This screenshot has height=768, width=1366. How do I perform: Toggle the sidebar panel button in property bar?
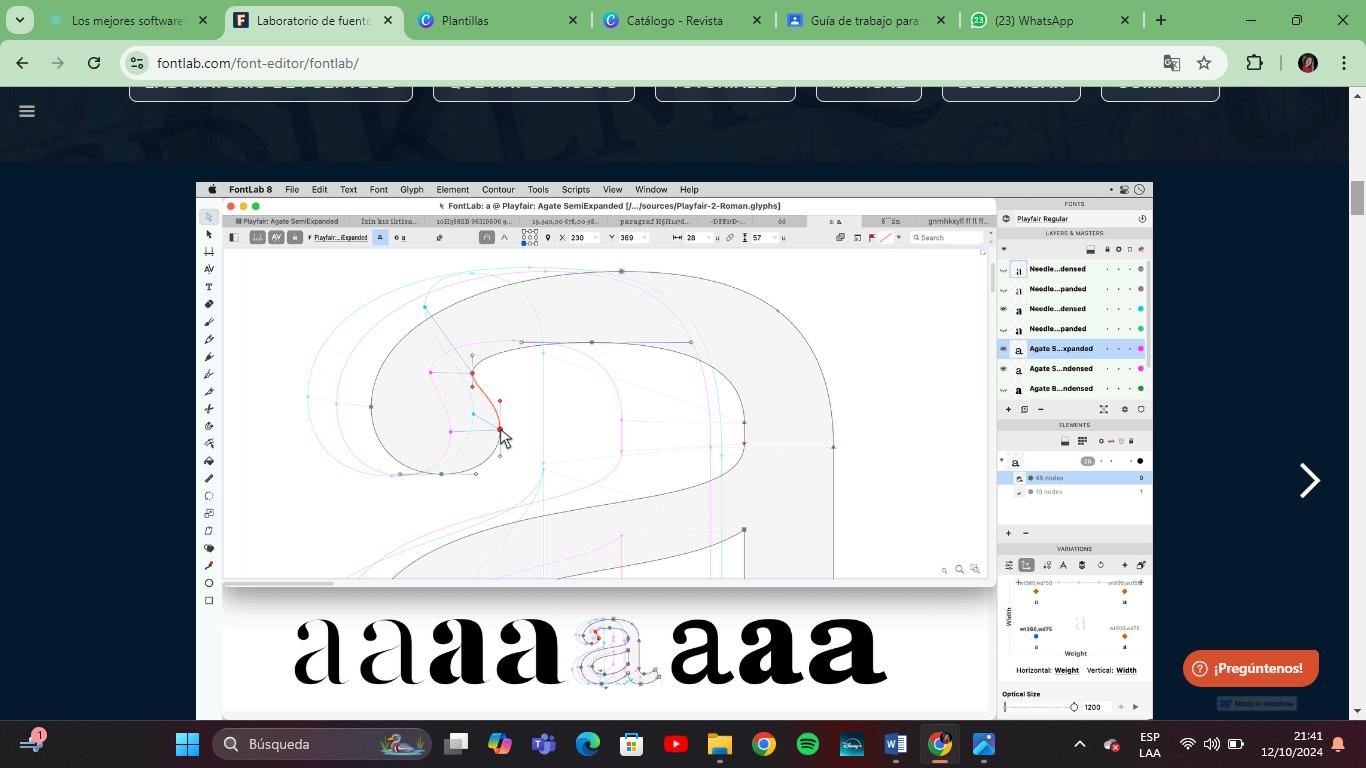click(x=233, y=238)
